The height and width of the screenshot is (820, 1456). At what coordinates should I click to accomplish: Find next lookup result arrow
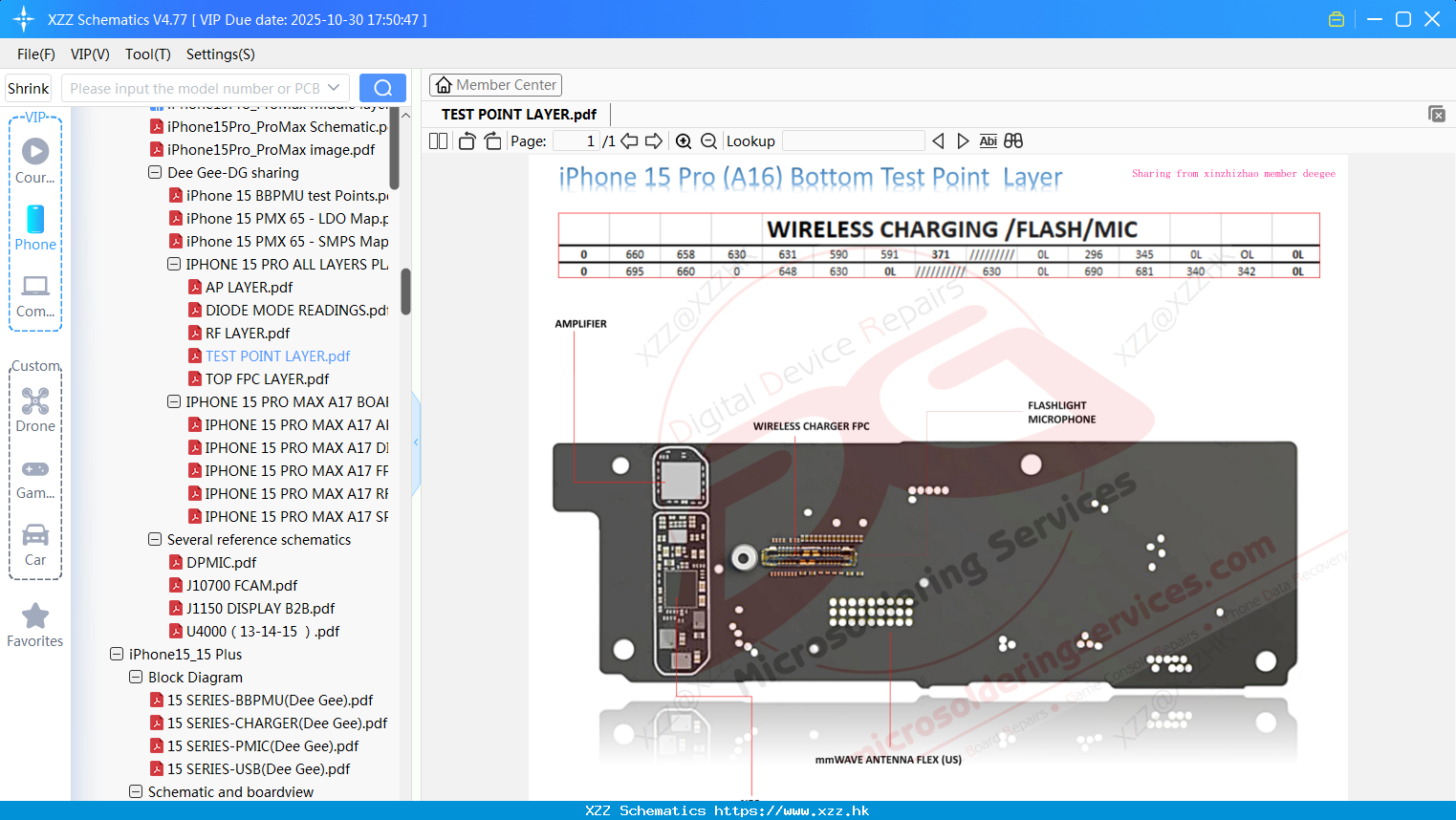coord(963,141)
